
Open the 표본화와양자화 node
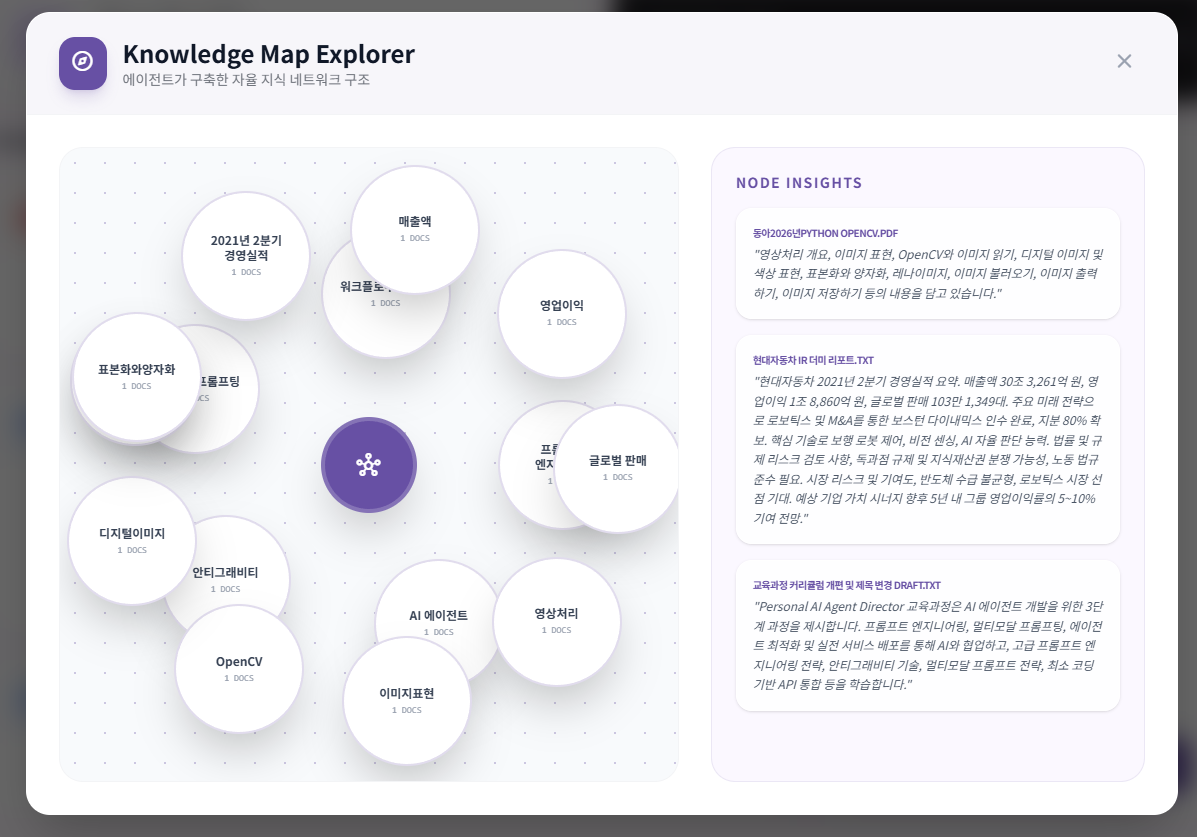click(136, 376)
